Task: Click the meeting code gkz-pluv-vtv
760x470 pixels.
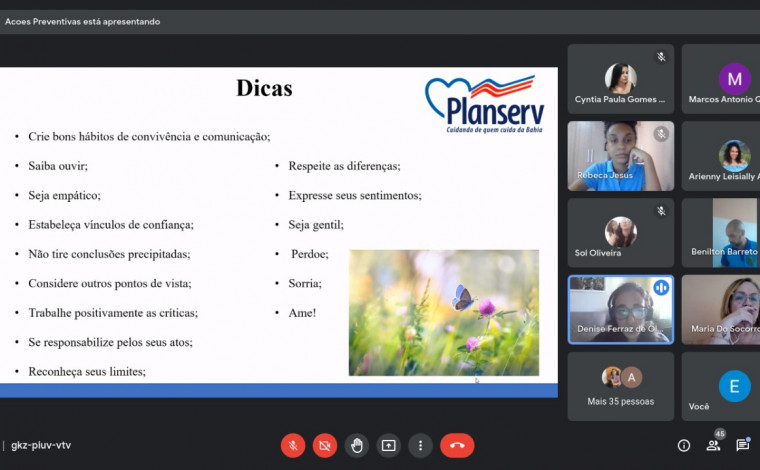Action: click(x=41, y=445)
